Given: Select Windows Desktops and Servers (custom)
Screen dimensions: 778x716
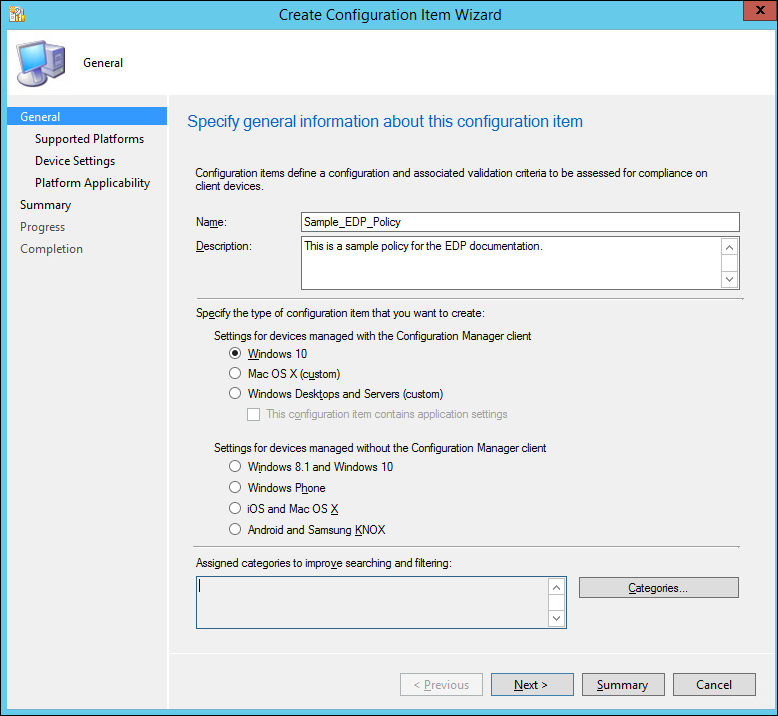Looking at the screenshot, I should click(x=235, y=394).
